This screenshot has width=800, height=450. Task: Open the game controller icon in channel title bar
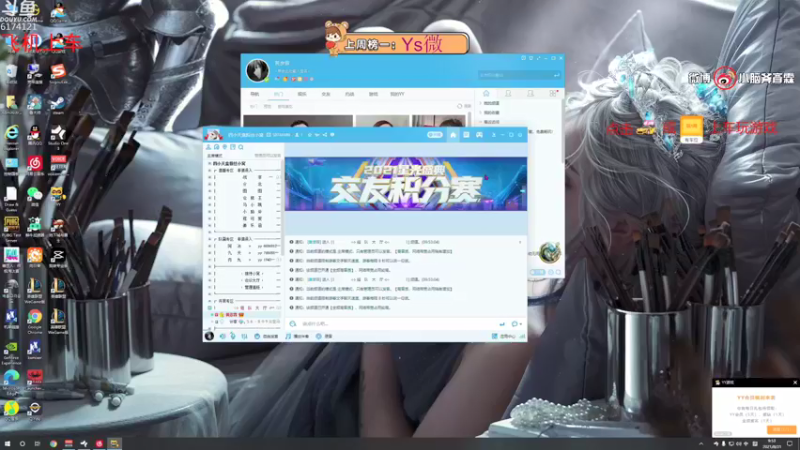[x=480, y=135]
